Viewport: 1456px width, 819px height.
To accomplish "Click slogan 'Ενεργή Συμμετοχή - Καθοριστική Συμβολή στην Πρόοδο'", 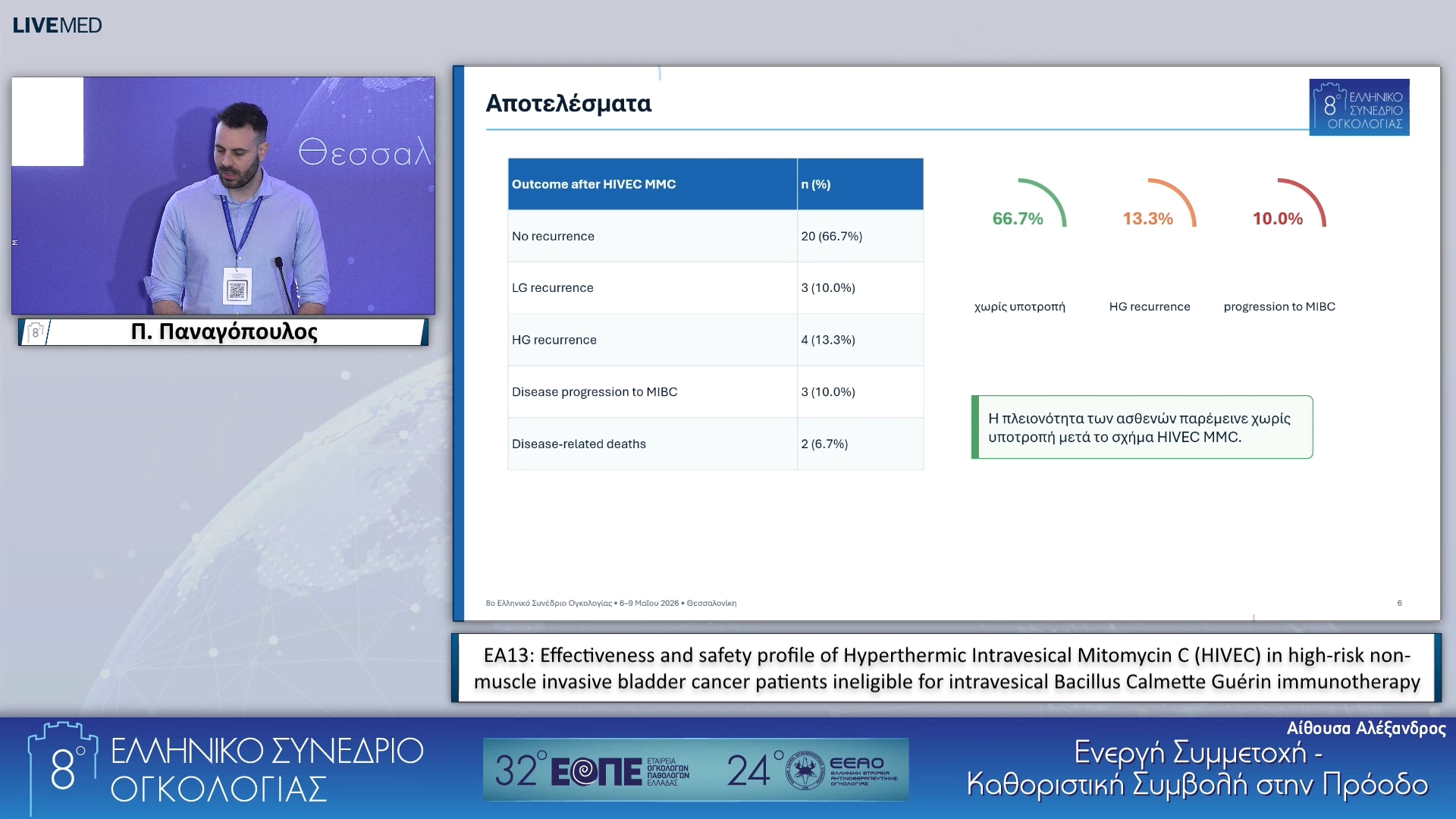I will click(x=1197, y=768).
